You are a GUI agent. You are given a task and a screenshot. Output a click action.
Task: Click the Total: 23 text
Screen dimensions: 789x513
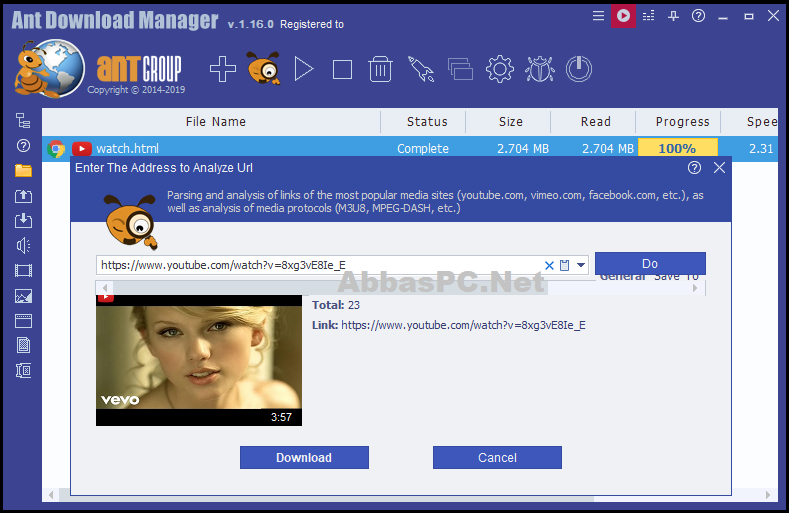click(336, 305)
